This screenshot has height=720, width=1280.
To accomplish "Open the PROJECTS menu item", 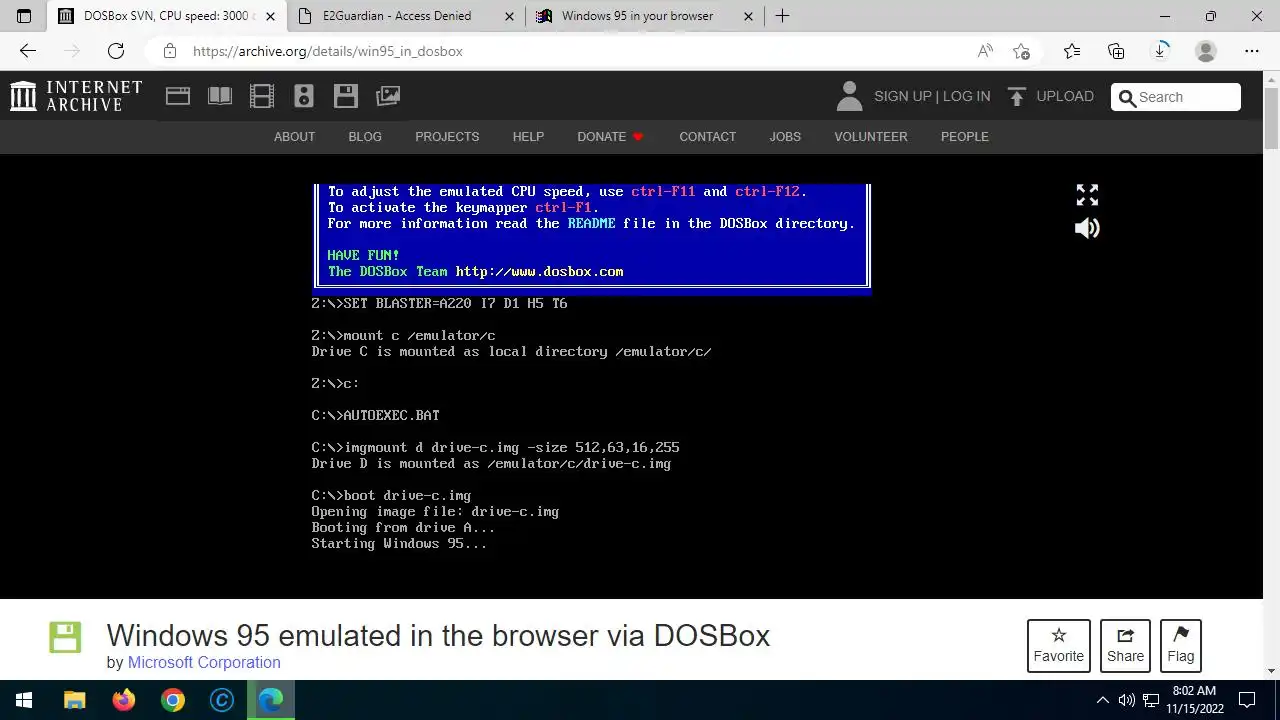I will [447, 136].
